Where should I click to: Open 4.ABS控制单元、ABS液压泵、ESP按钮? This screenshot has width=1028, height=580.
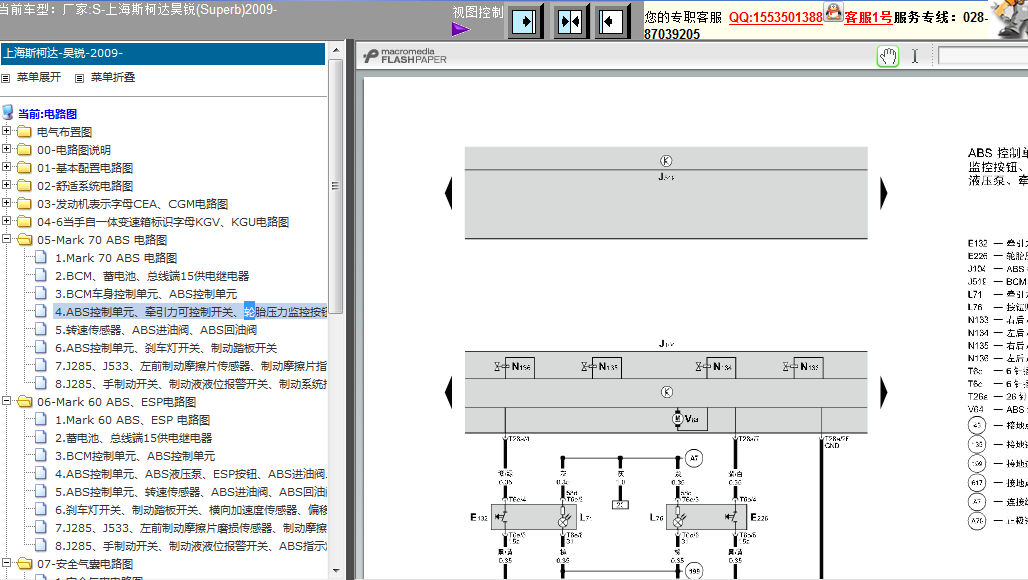[x=191, y=474]
